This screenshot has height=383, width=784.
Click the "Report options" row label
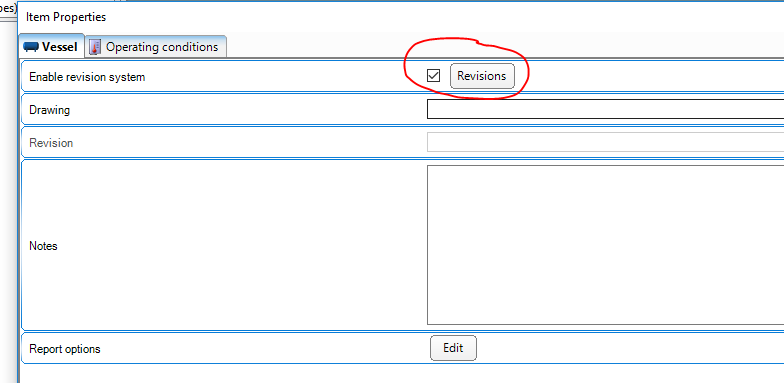pos(64,349)
